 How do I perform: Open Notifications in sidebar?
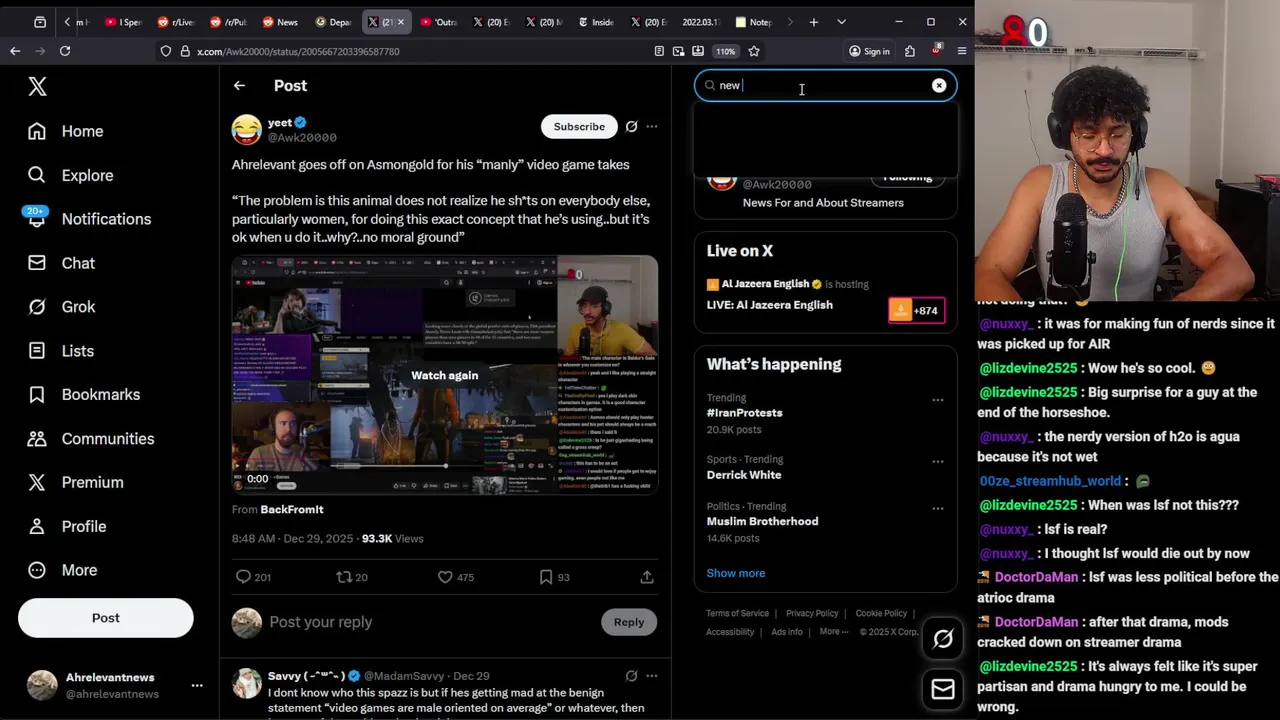[90, 219]
